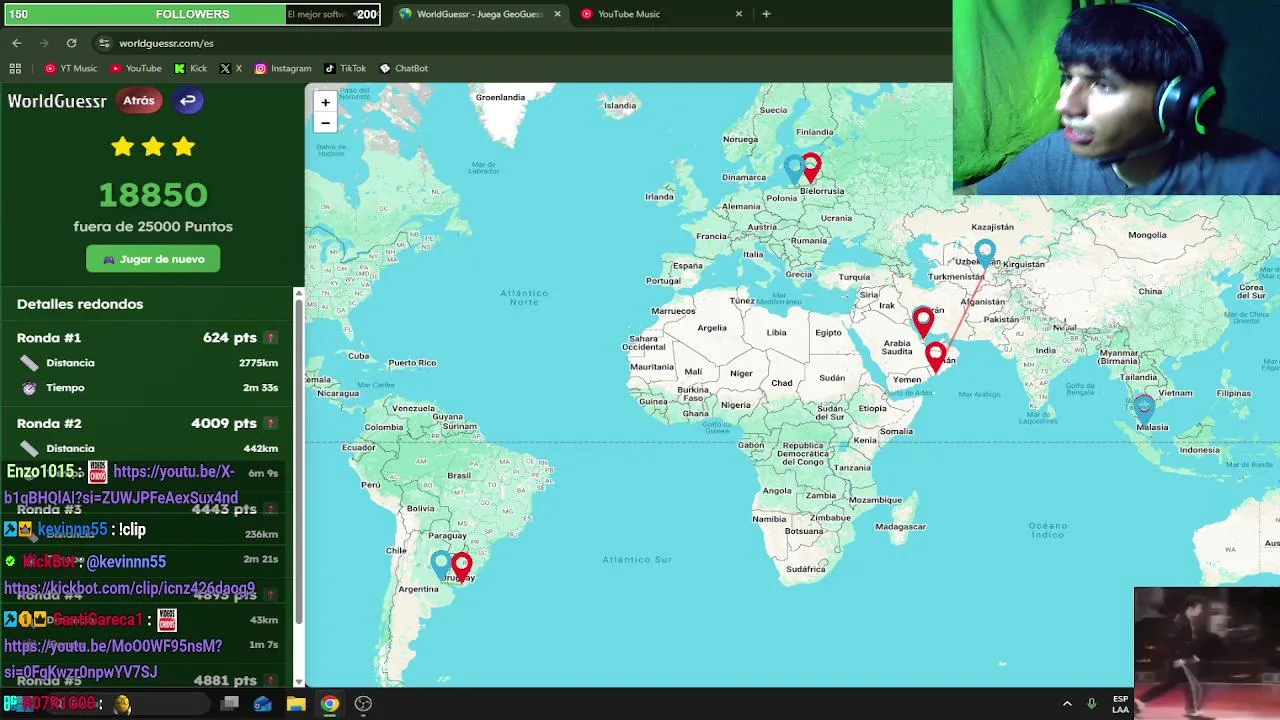Close the WorldGuessr tab
This screenshot has height=720, width=1280.
click(557, 14)
